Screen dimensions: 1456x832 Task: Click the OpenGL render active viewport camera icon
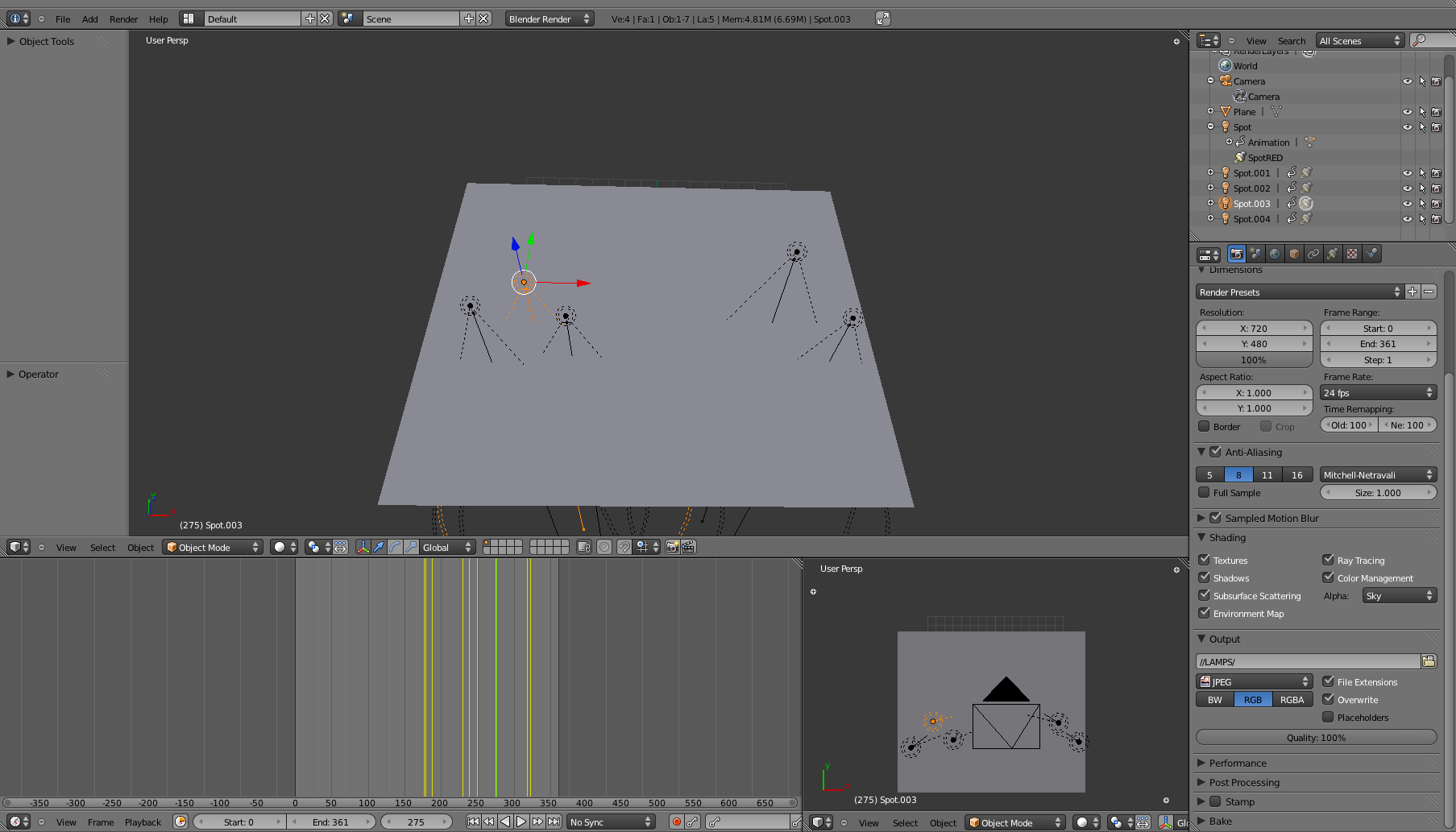pyautogui.click(x=672, y=548)
